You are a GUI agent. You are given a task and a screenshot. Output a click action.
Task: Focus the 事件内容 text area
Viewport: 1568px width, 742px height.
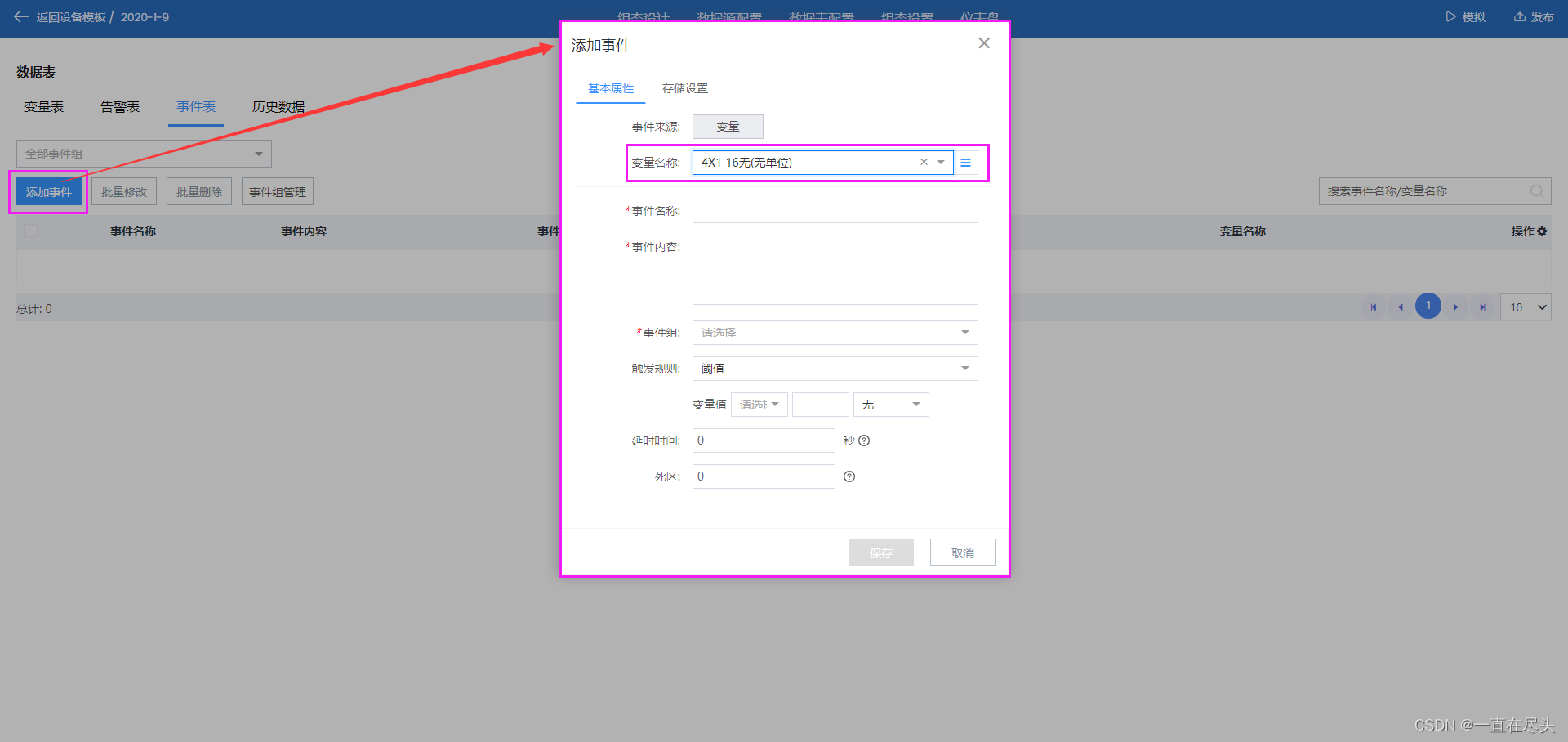tap(835, 270)
